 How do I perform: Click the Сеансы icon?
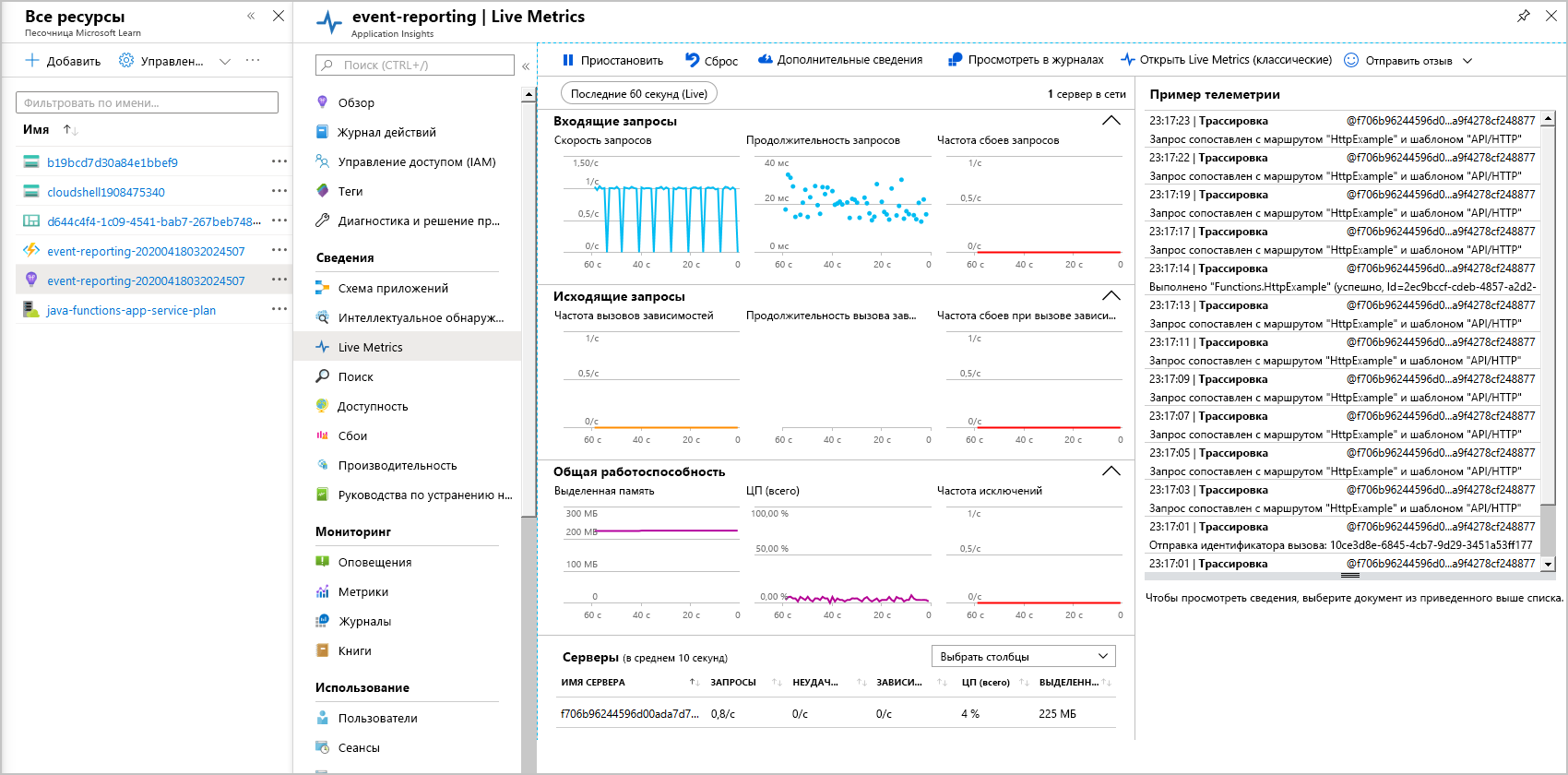pyautogui.click(x=322, y=747)
